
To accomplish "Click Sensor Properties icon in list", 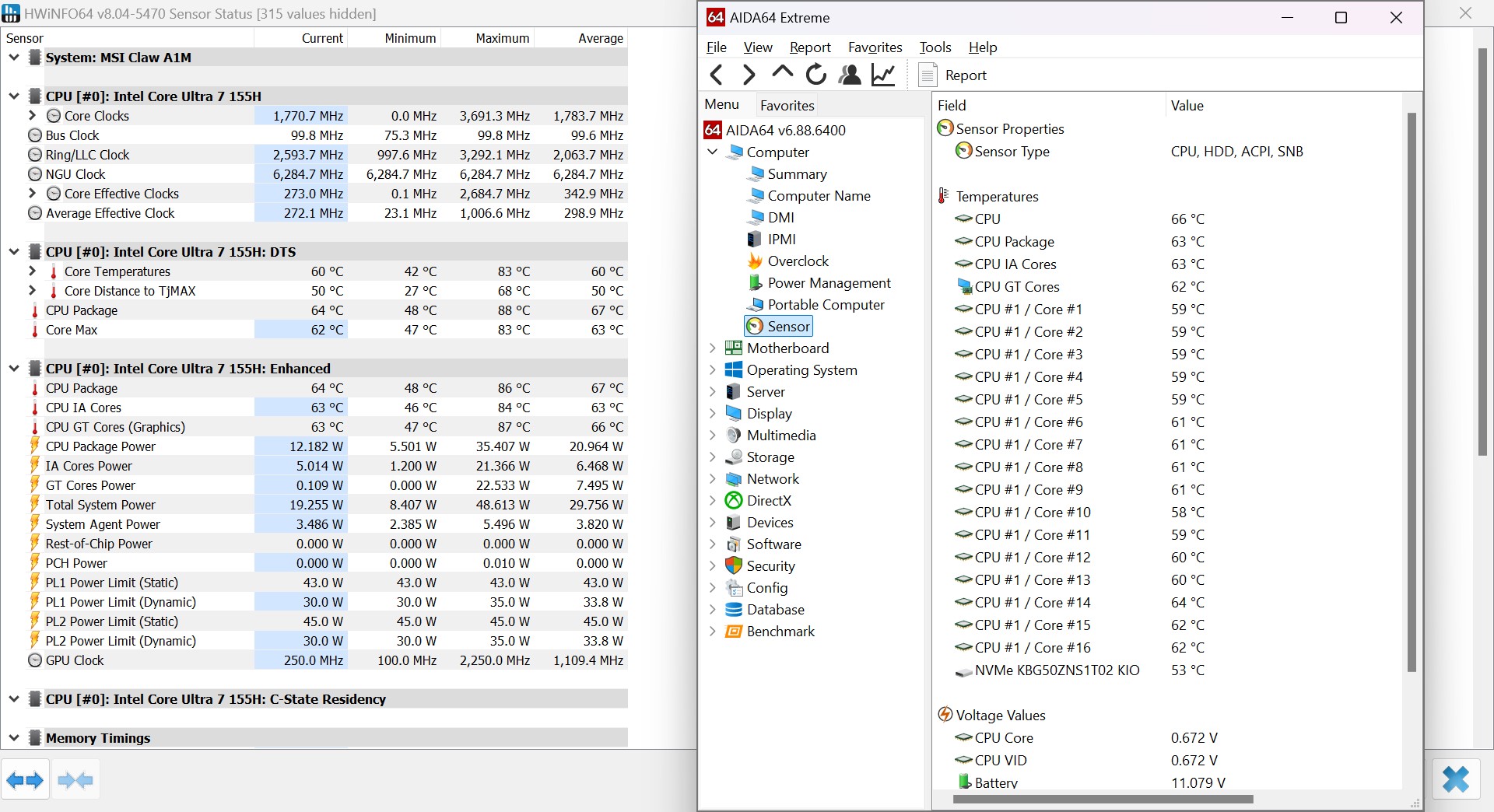I will pyautogui.click(x=945, y=128).
